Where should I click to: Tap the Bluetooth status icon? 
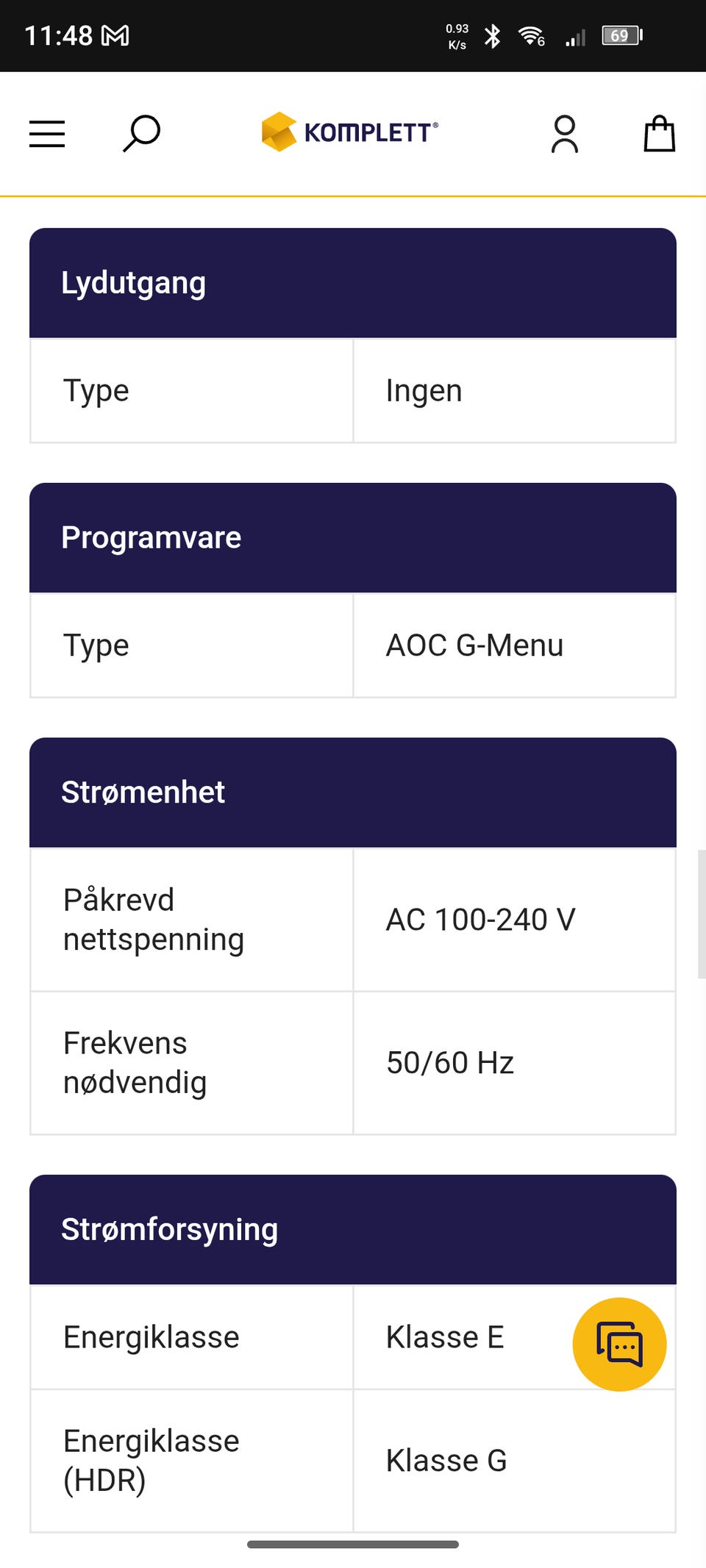492,35
